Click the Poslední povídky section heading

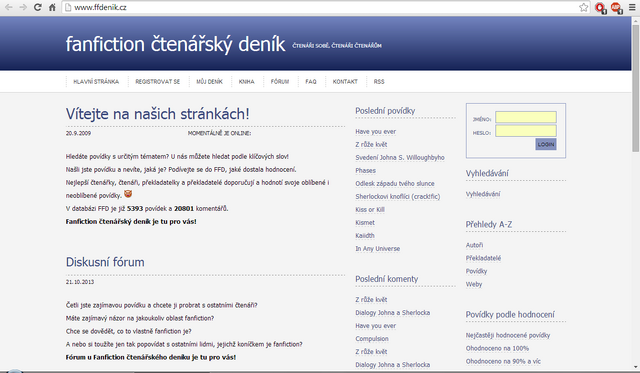[x=385, y=111]
